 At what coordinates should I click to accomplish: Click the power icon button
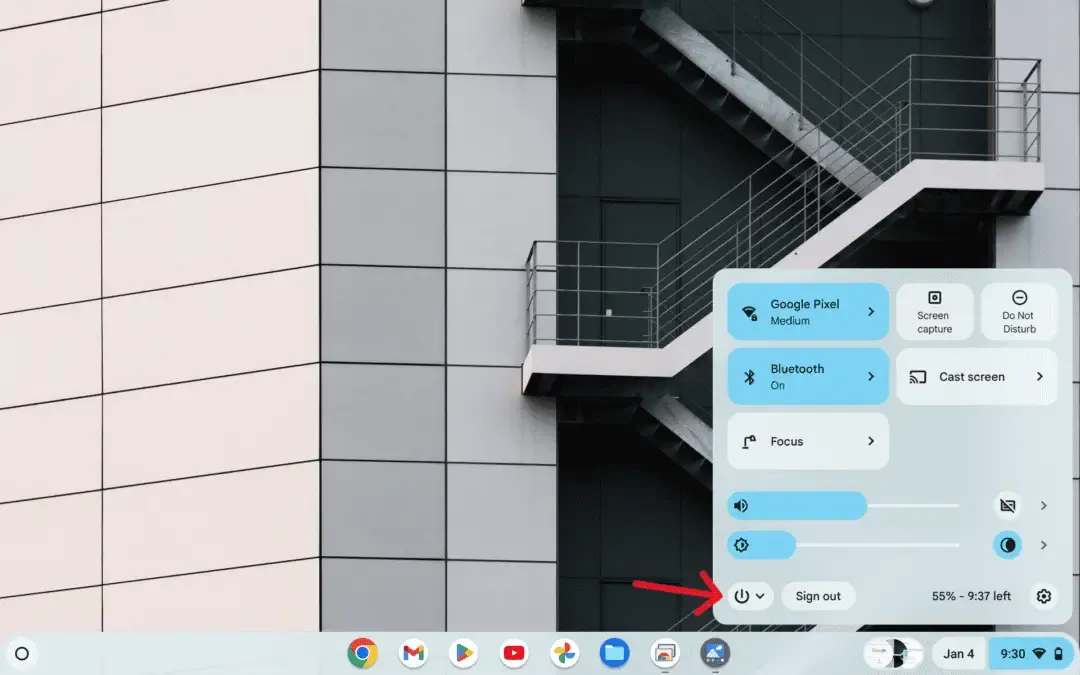click(742, 596)
